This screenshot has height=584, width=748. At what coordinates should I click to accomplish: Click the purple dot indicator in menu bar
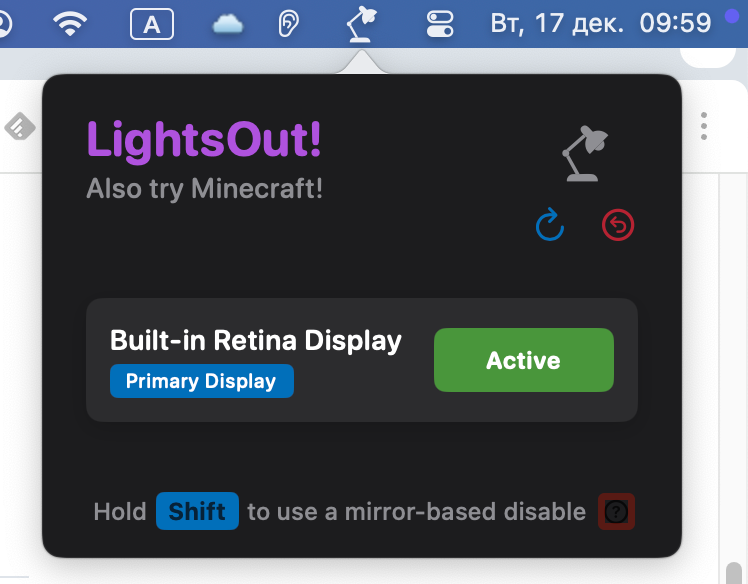point(731,16)
